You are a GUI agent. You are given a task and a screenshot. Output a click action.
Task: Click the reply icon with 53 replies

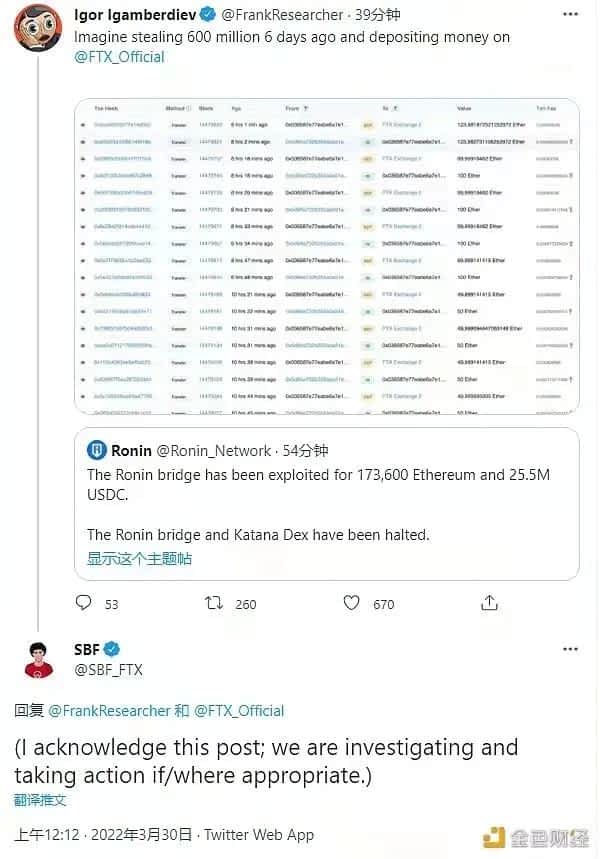(84, 603)
